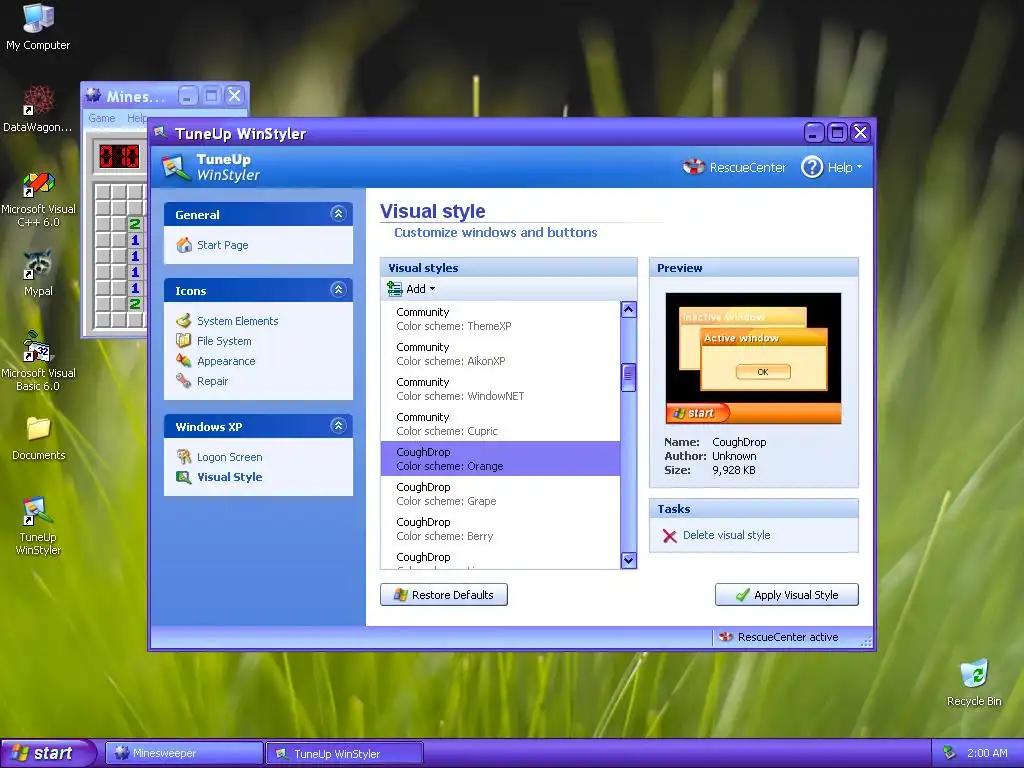Select Community ThemeXP color scheme
The height and width of the screenshot is (768, 1024).
[x=500, y=319]
